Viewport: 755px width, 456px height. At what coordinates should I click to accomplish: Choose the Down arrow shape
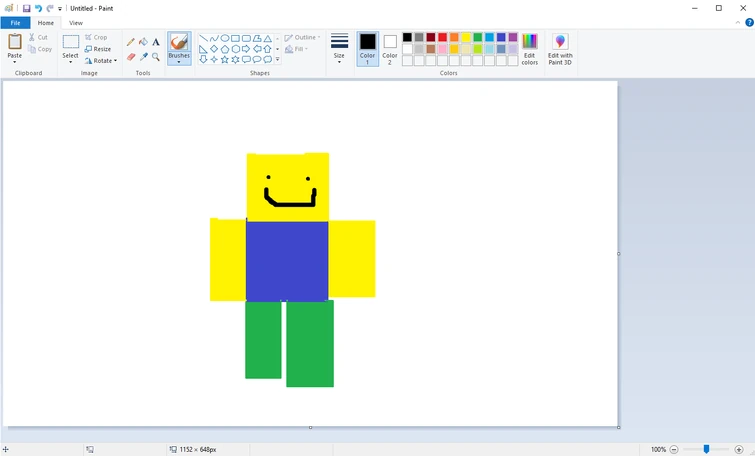[203, 59]
